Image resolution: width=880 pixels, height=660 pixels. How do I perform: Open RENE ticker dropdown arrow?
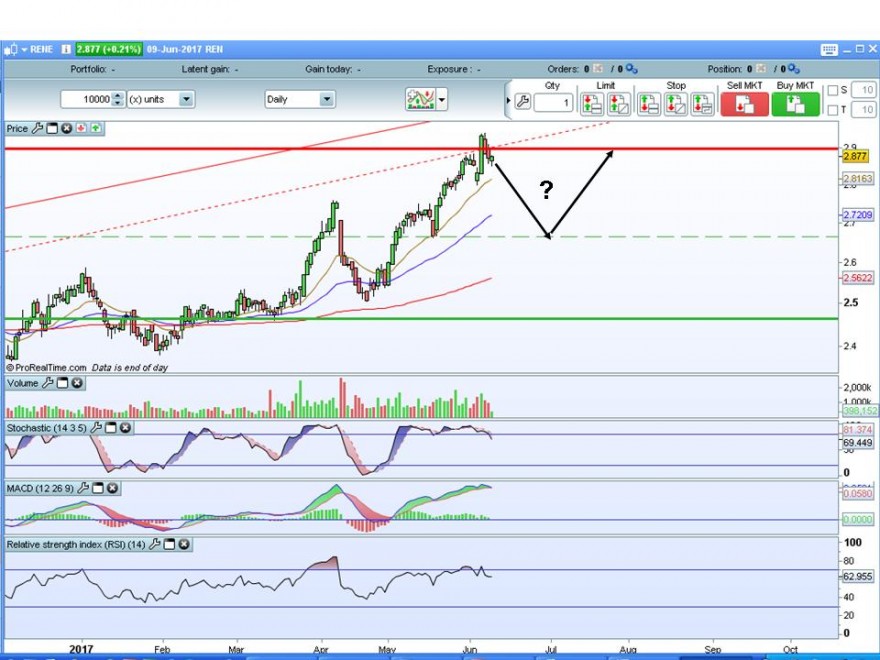tap(24, 49)
